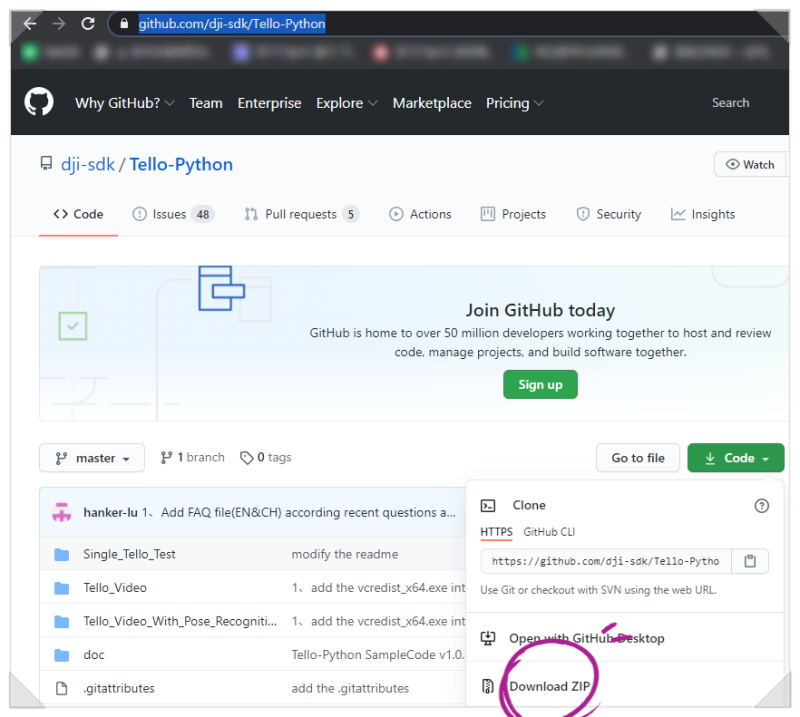This screenshot has width=800, height=717.
Task: Switch to the Code tab
Action: click(x=78, y=214)
